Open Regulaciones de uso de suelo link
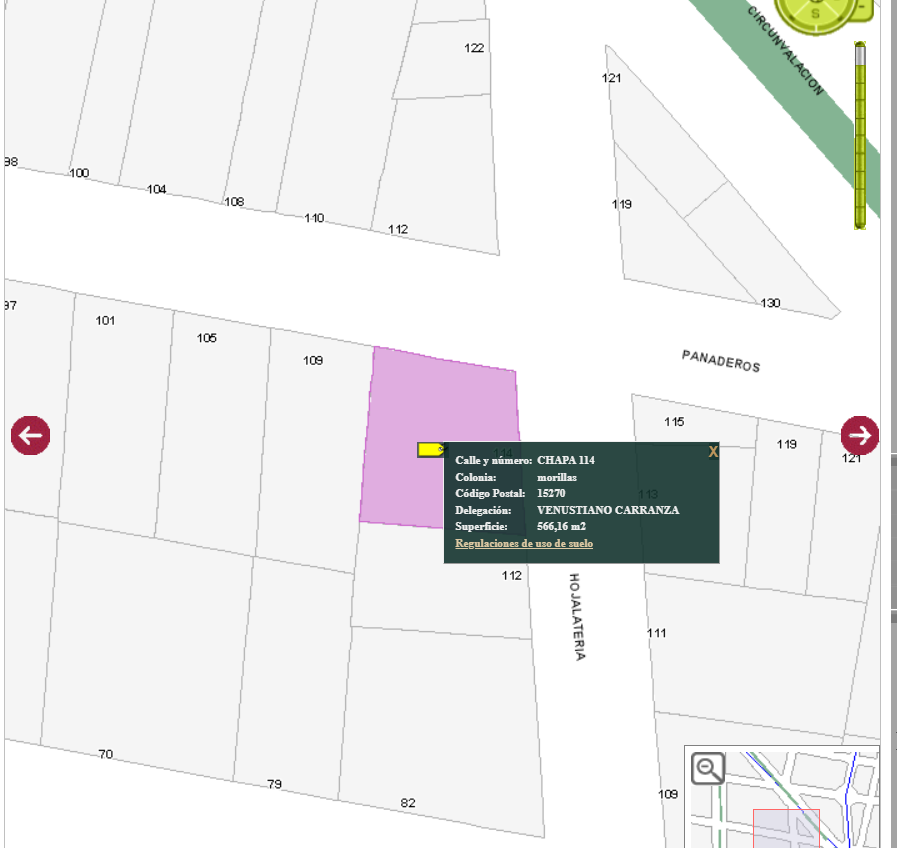 [524, 543]
